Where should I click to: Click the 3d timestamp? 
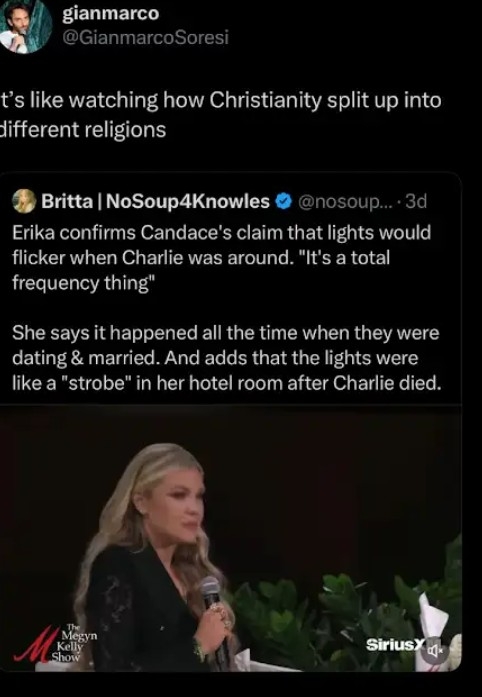point(416,202)
